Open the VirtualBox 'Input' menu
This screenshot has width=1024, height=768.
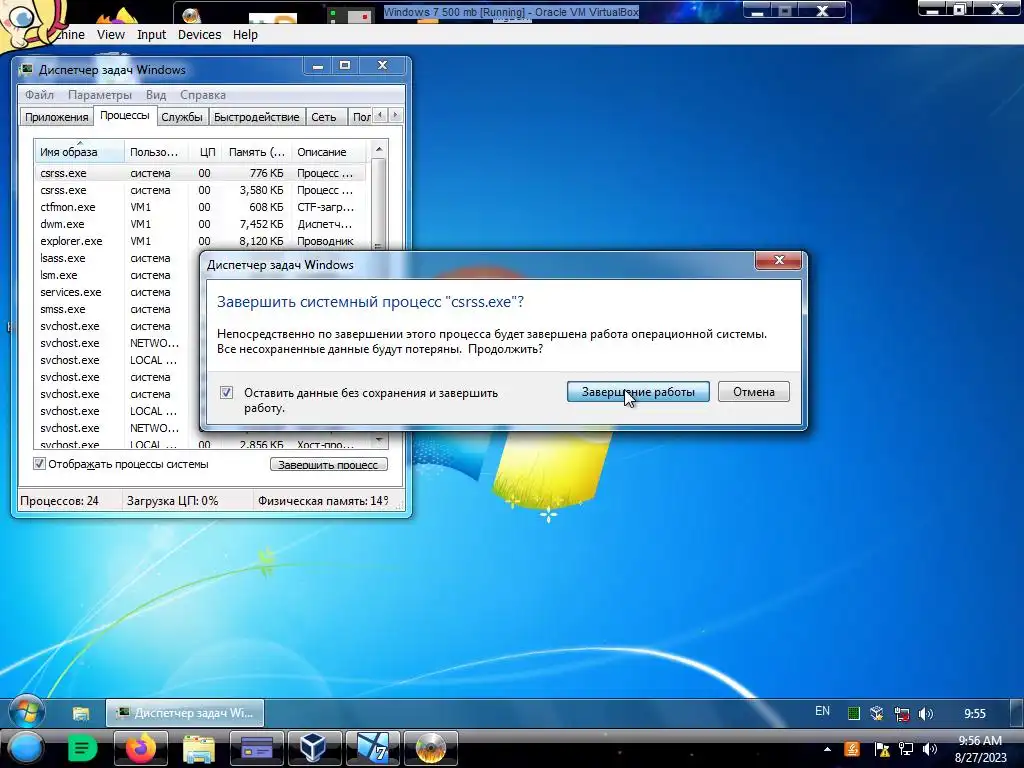152,35
